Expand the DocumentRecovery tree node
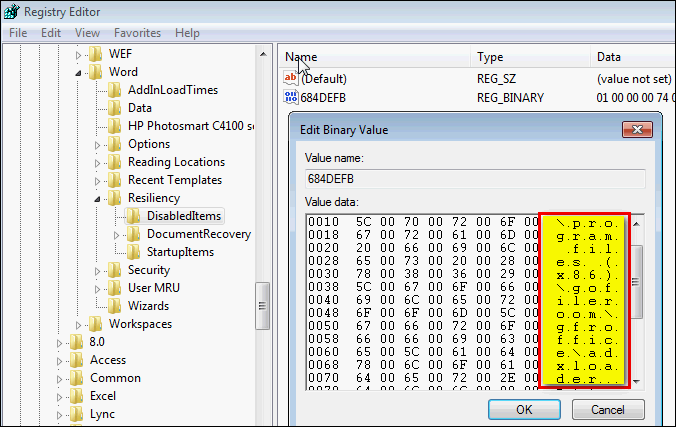The height and width of the screenshot is (427, 676). click(x=117, y=235)
